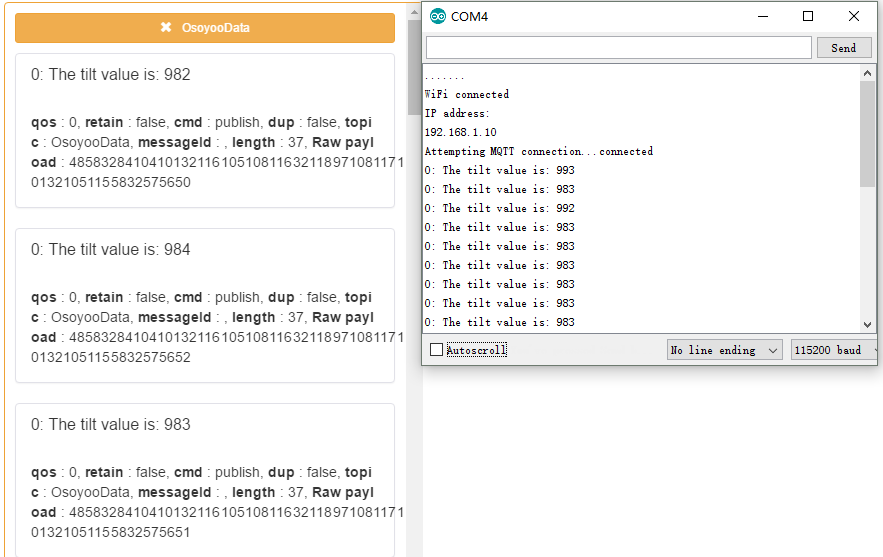The height and width of the screenshot is (557, 883).
Task: Click the X icon beside OsoyooData
Action: 166,27
